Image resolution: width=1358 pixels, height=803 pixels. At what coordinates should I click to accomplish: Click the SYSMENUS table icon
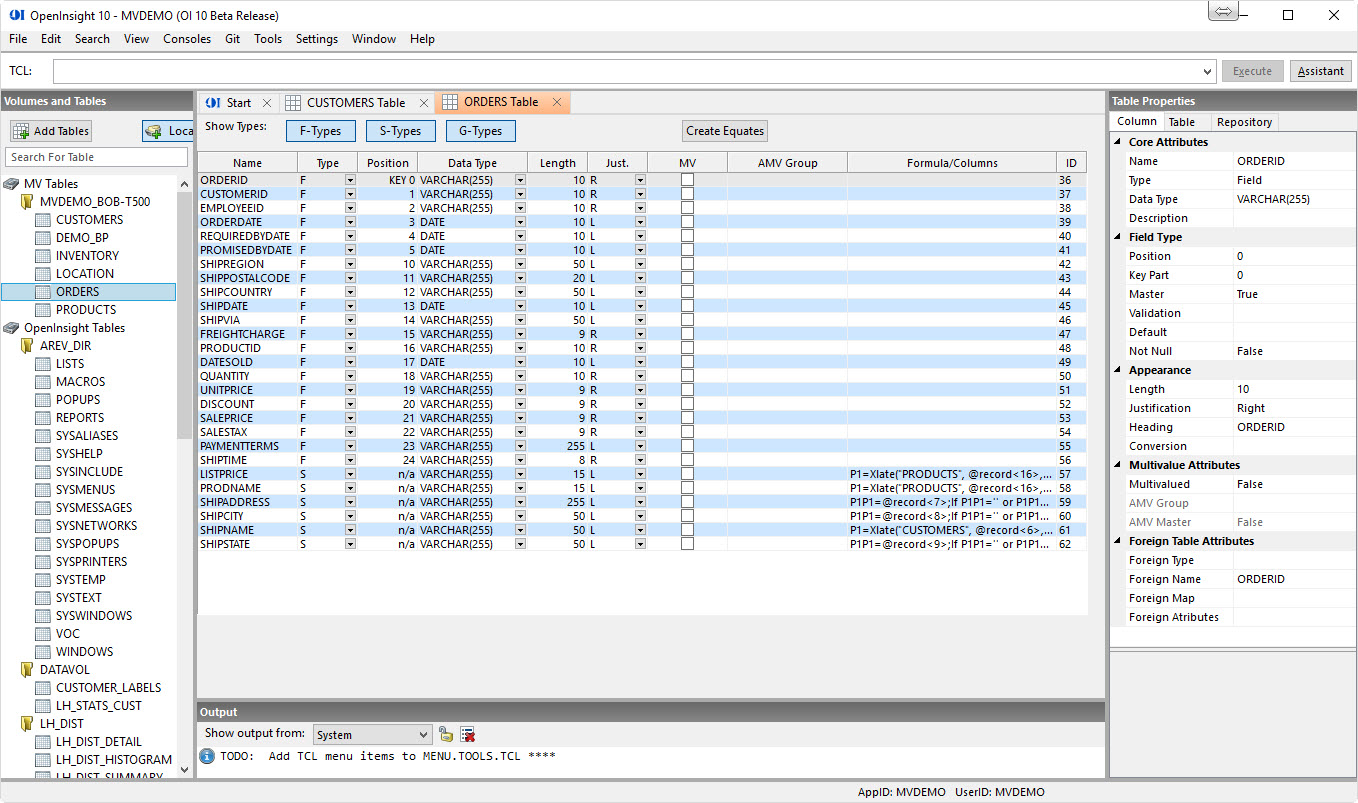point(42,490)
